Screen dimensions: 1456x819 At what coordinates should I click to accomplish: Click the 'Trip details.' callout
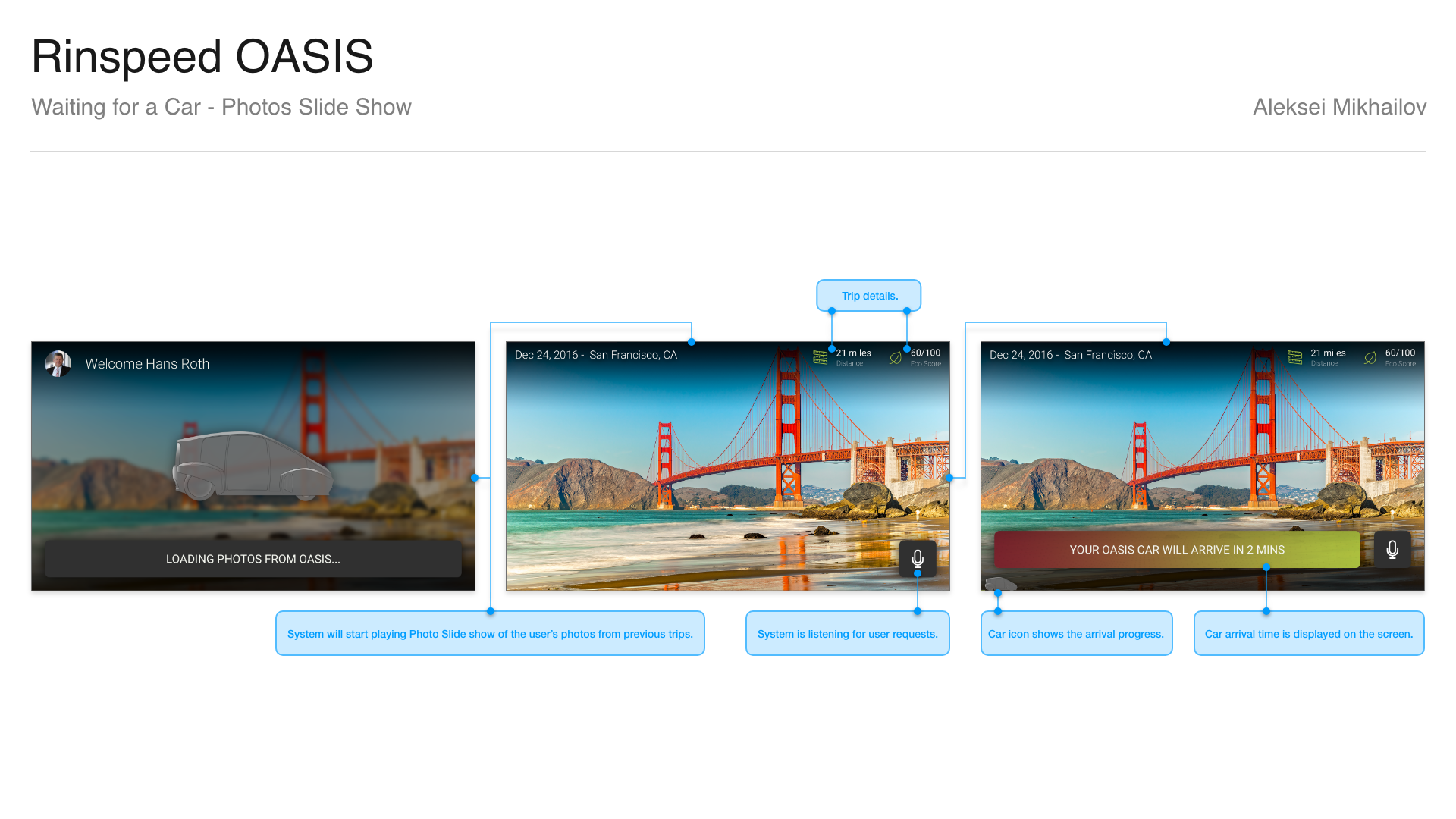click(869, 296)
